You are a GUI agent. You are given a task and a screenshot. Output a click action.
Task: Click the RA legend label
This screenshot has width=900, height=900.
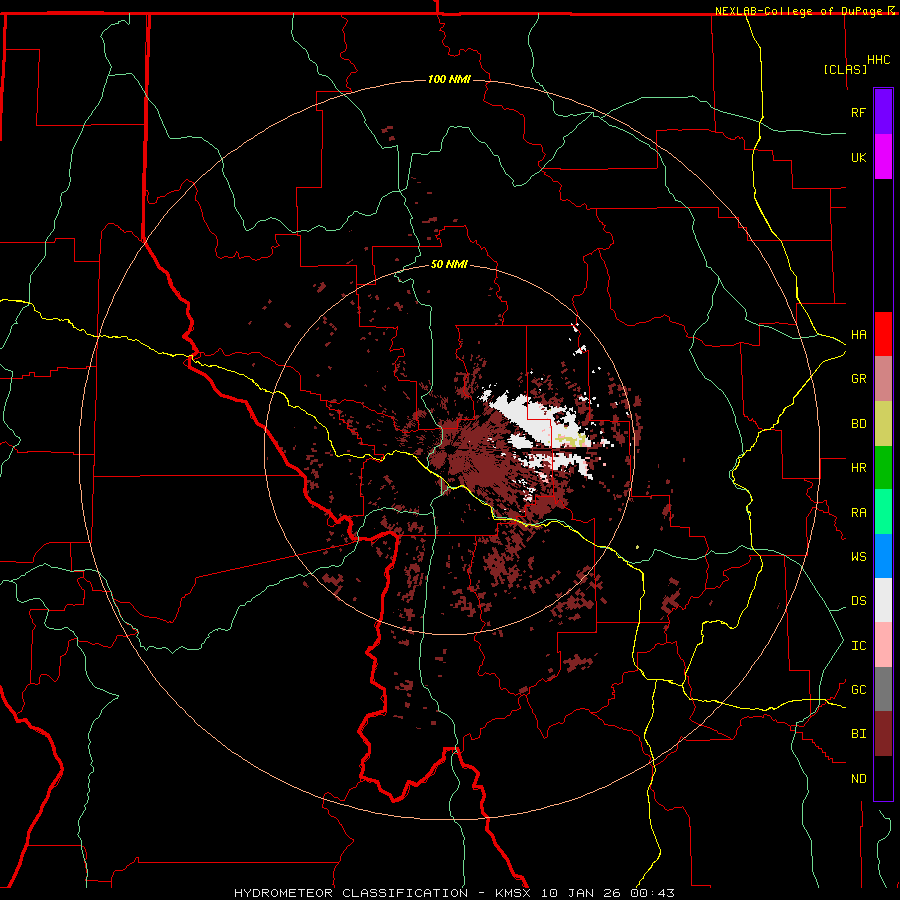click(858, 513)
